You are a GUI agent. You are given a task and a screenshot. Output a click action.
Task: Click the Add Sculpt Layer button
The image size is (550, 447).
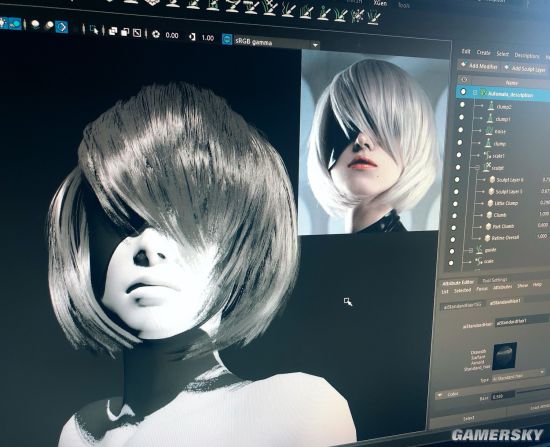point(525,68)
